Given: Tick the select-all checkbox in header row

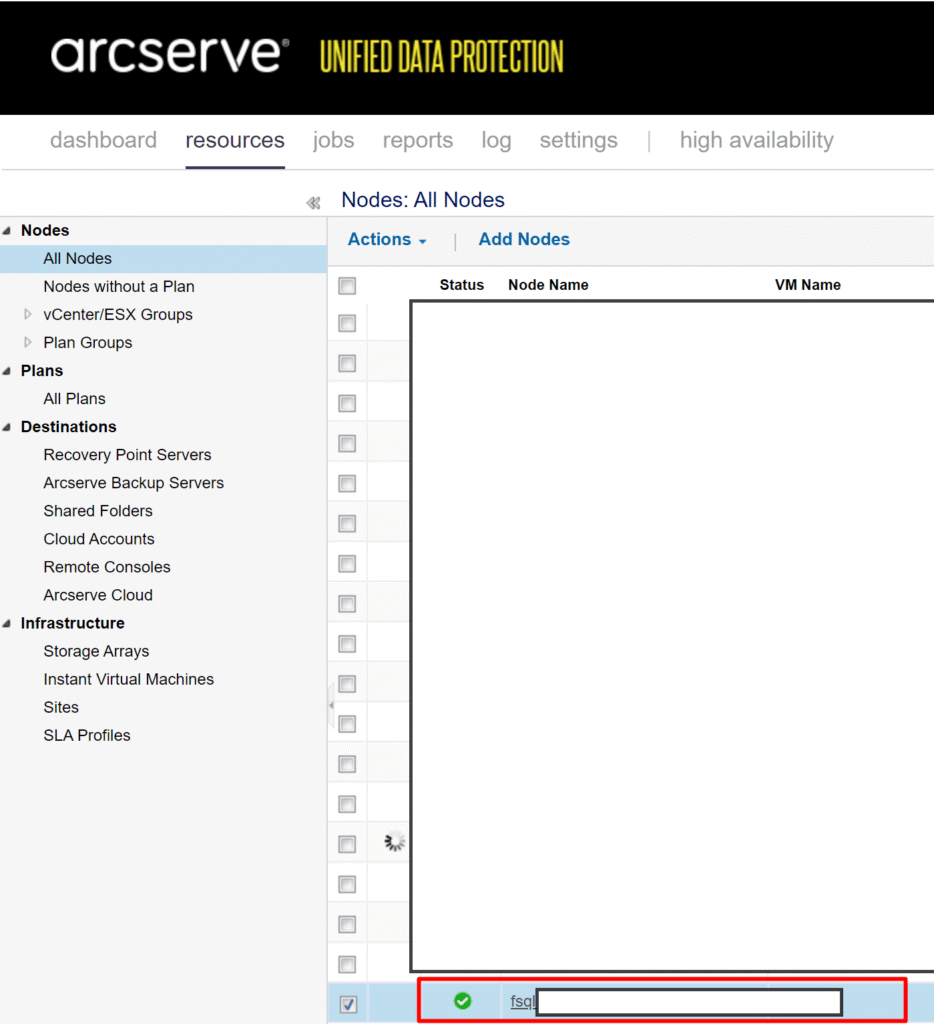Looking at the screenshot, I should click(347, 286).
